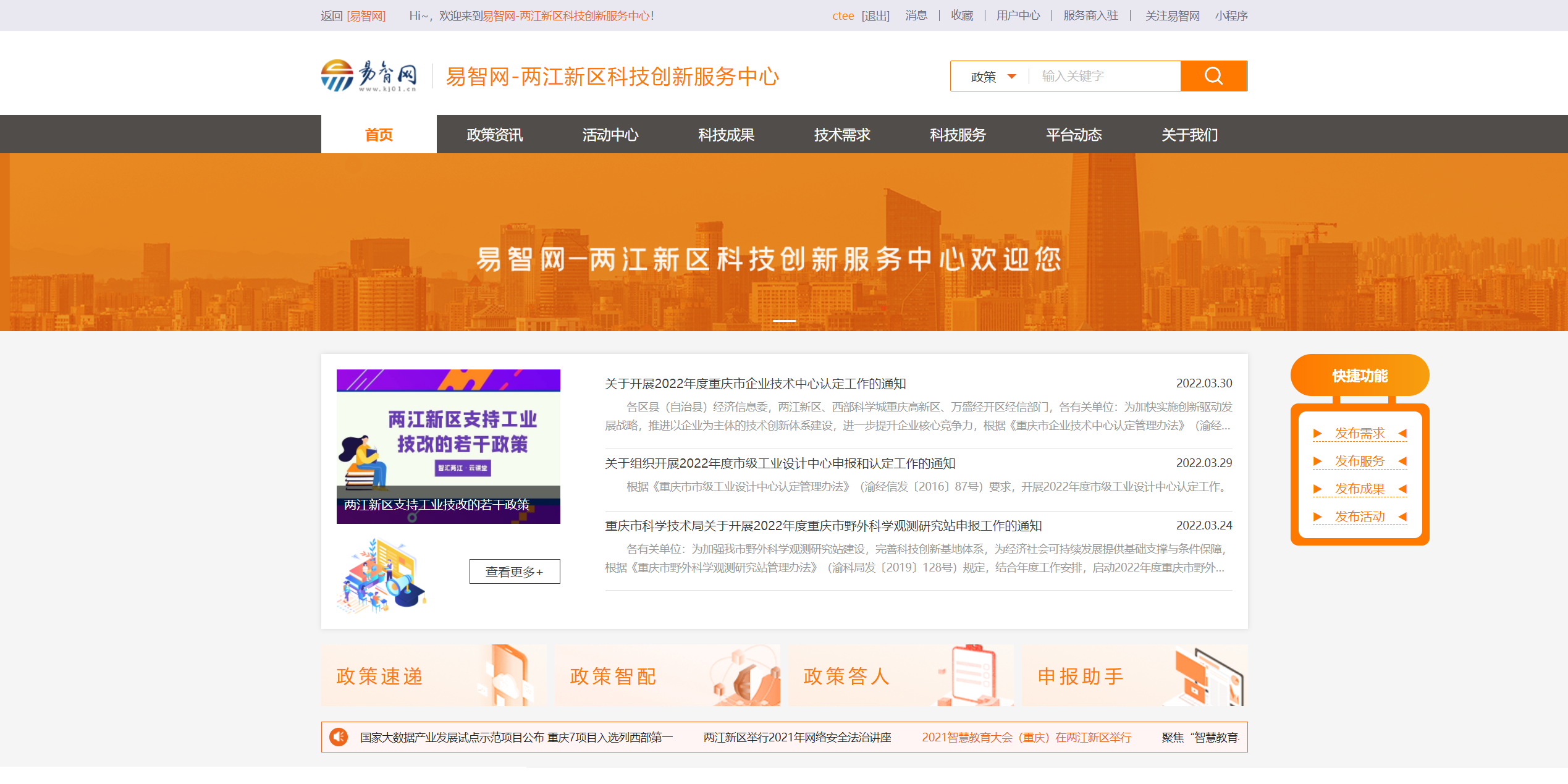
Task: Open the 政策答人 card
Action: click(901, 675)
